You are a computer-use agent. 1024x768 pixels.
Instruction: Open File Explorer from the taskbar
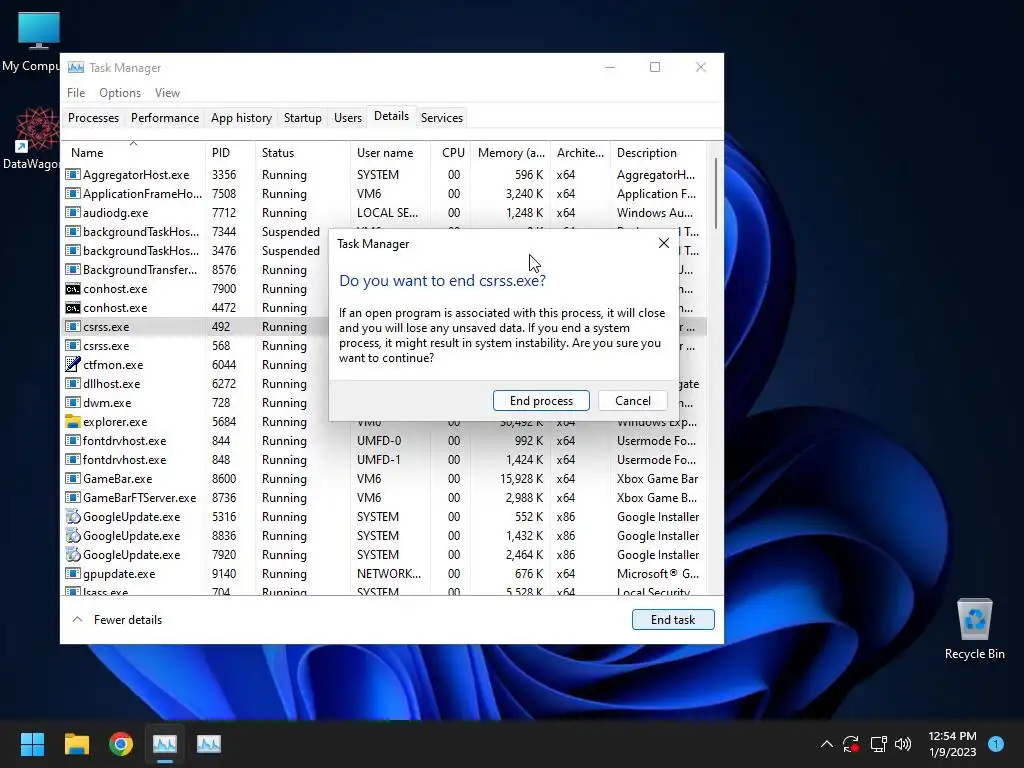click(x=76, y=744)
